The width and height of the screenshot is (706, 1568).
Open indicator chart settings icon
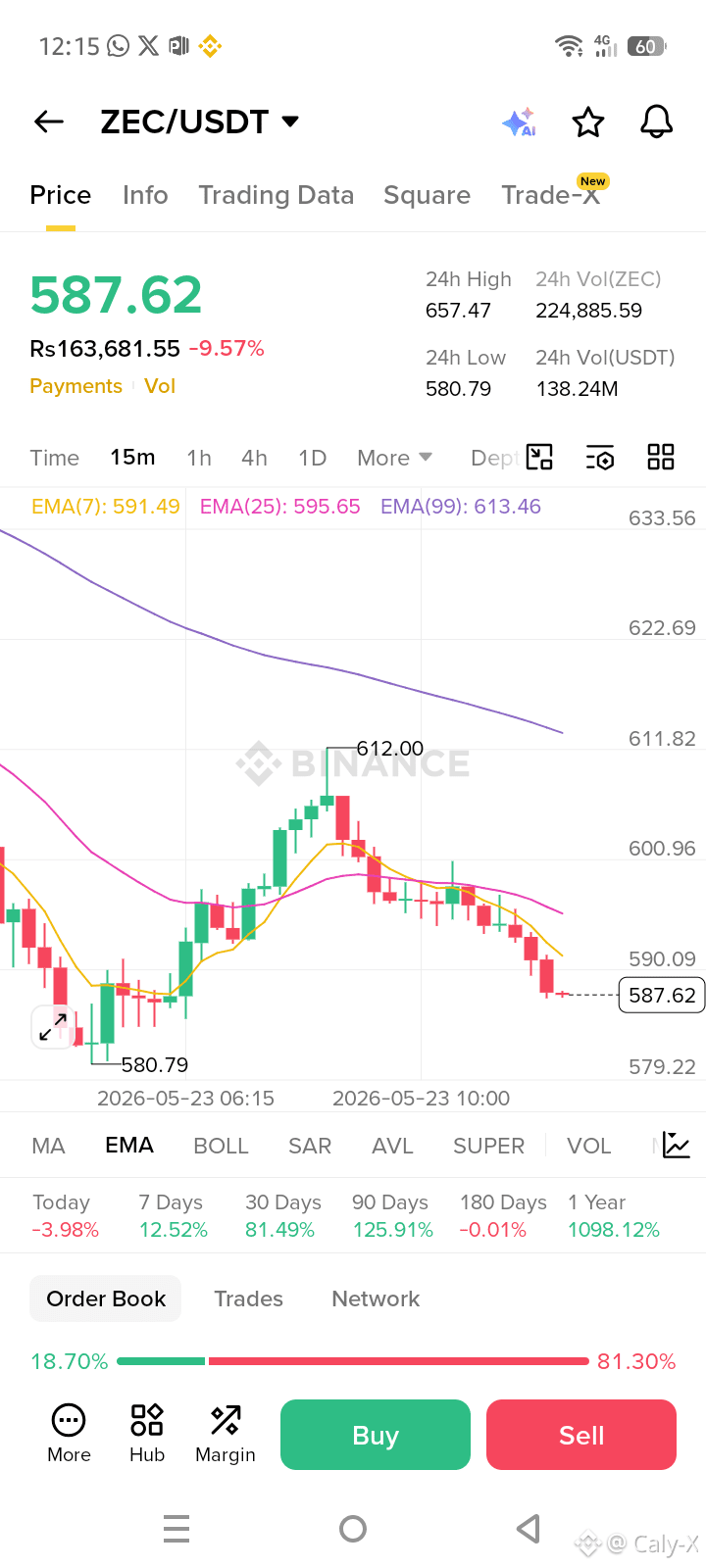point(677,1145)
